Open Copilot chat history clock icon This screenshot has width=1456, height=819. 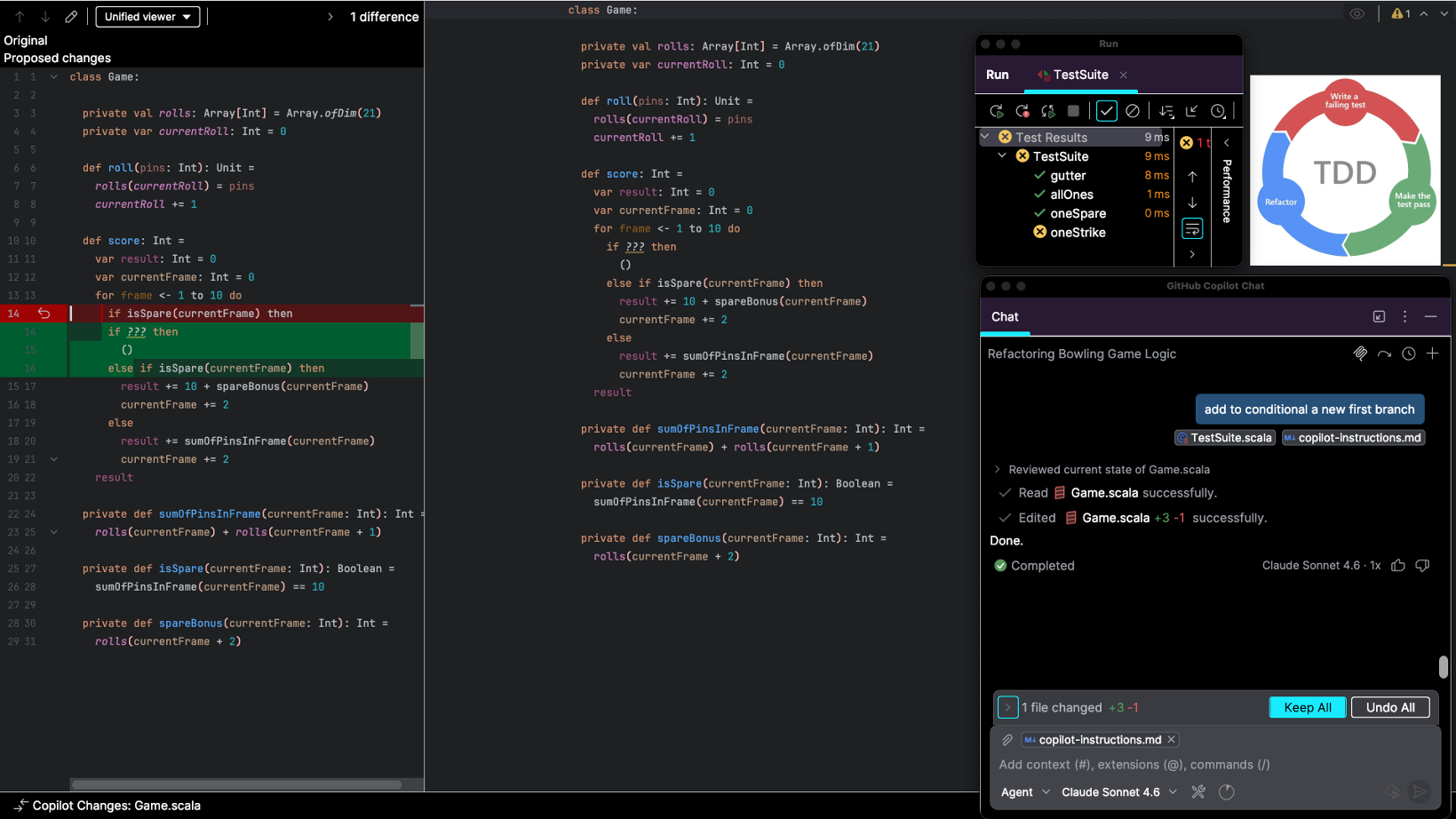click(1408, 354)
